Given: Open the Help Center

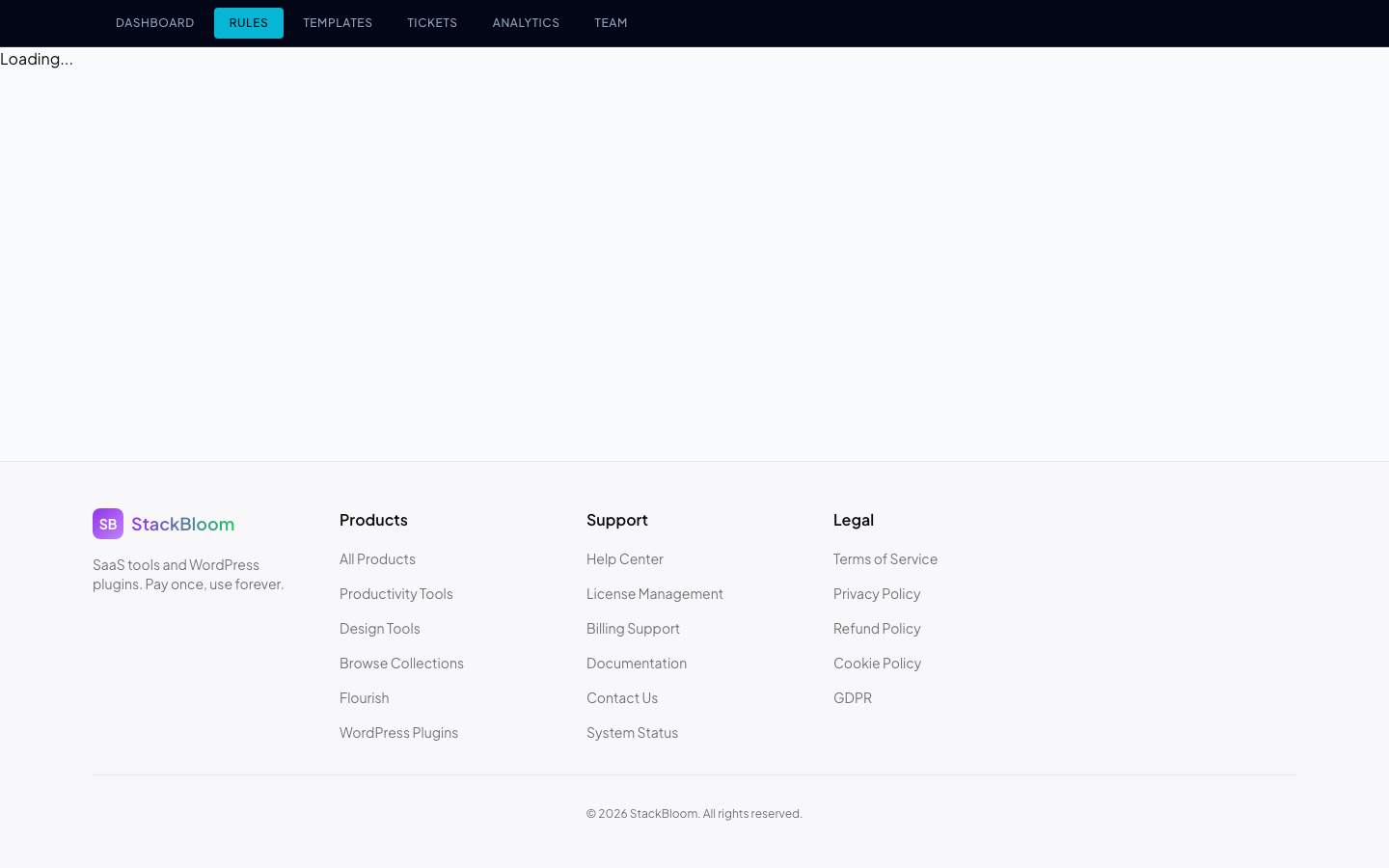Looking at the screenshot, I should [624, 558].
